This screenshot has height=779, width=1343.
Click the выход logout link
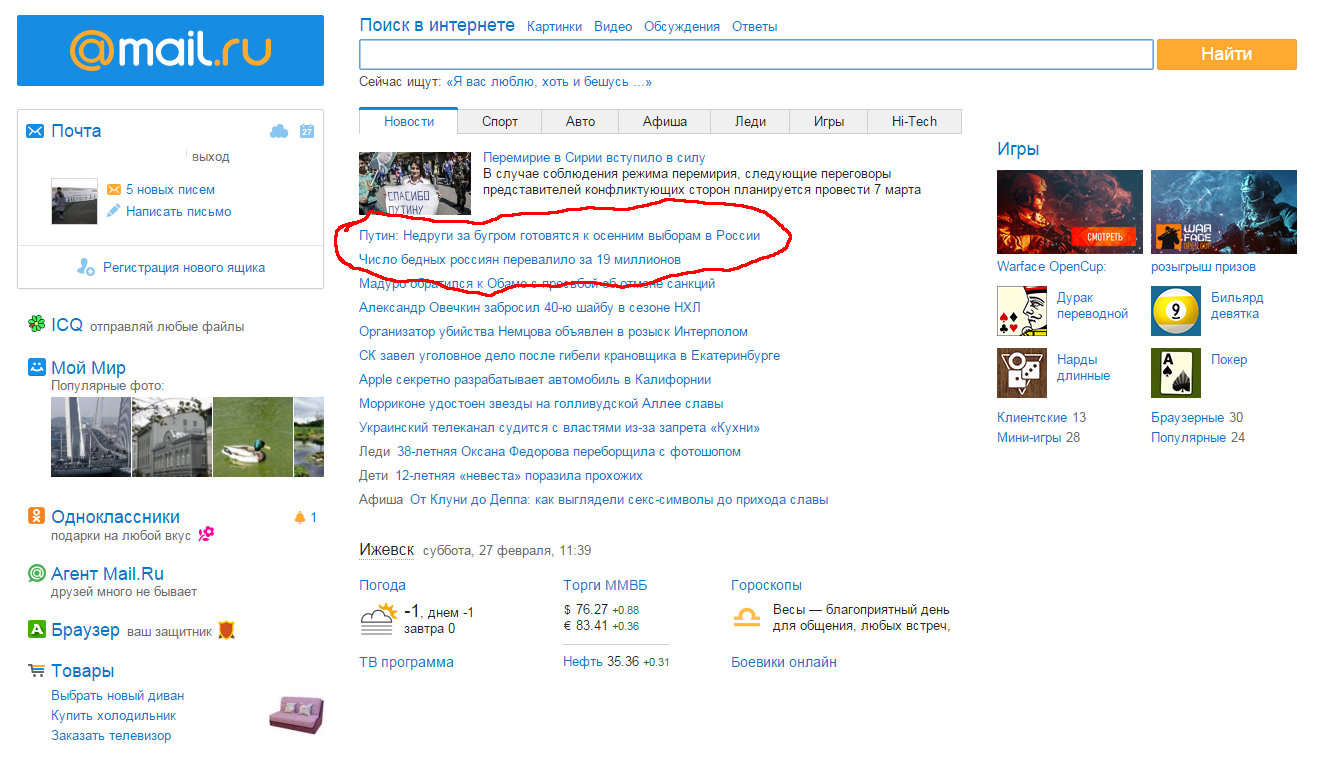(x=211, y=157)
